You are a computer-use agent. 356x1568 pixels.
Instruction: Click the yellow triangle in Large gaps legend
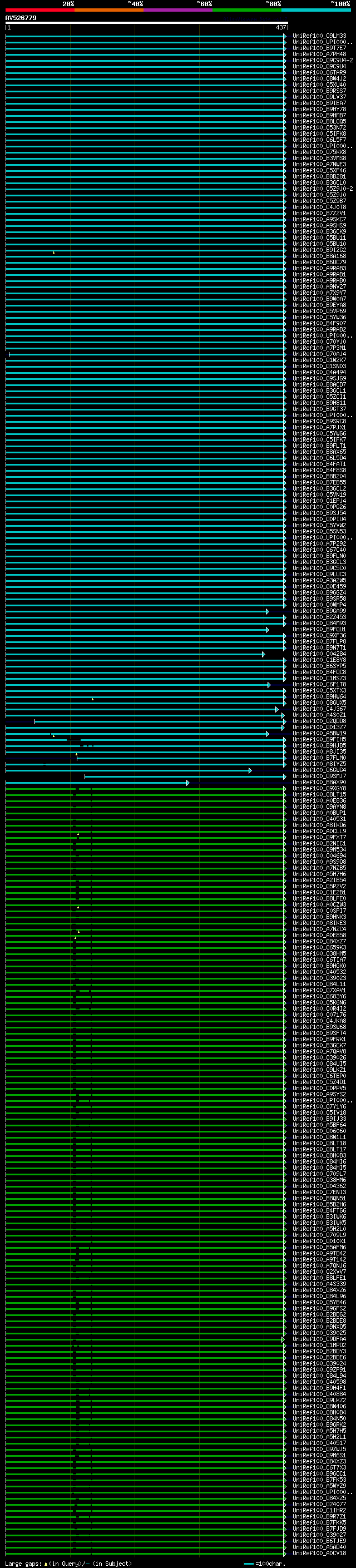(x=46, y=1564)
